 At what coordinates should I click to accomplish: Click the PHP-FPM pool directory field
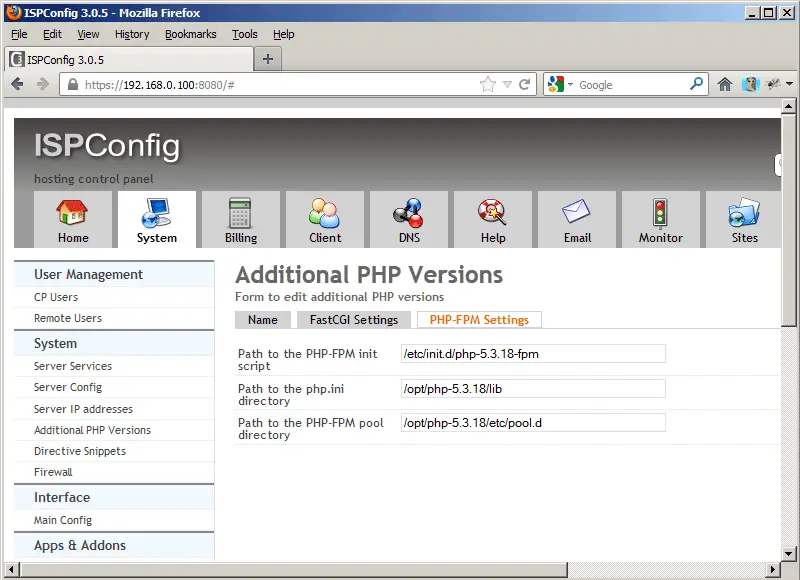[x=533, y=423]
